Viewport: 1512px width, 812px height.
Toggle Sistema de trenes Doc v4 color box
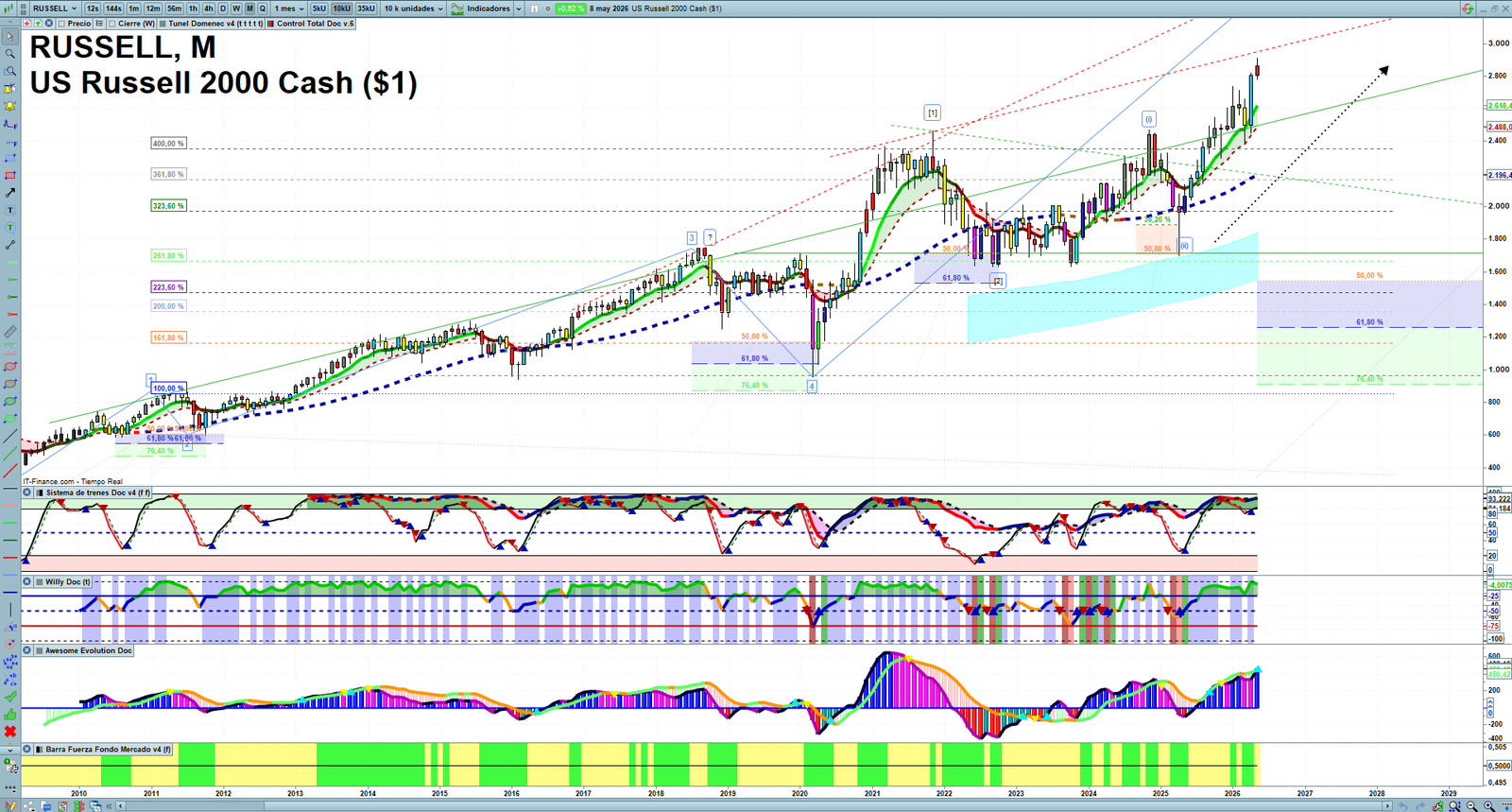[39, 492]
